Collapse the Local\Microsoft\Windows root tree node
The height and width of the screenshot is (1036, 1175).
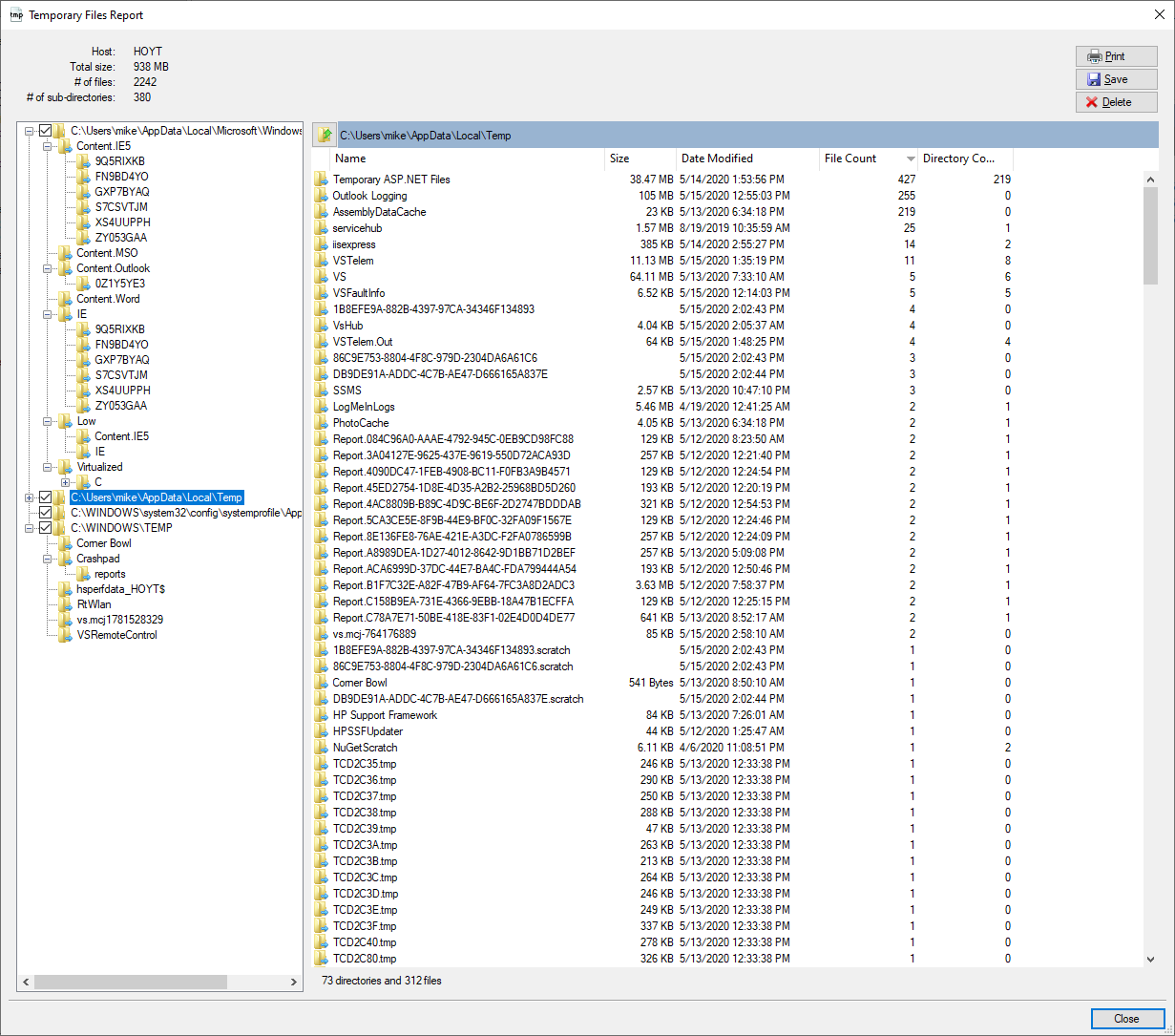(30, 131)
